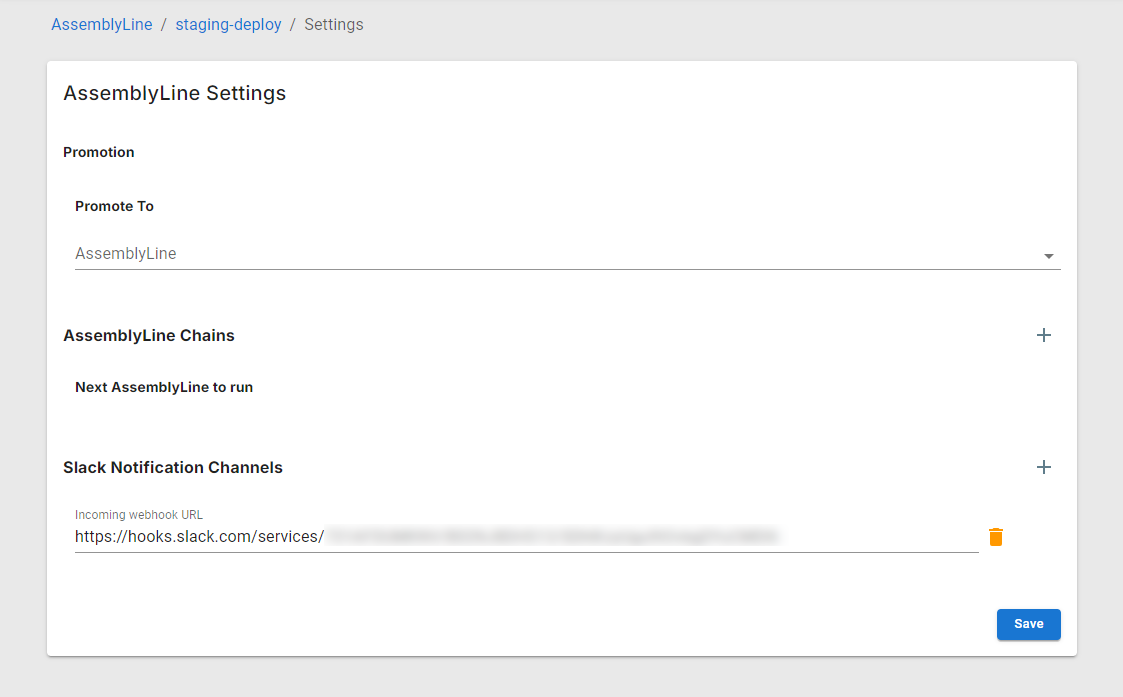Select the Settings breadcrumb item

[334, 24]
